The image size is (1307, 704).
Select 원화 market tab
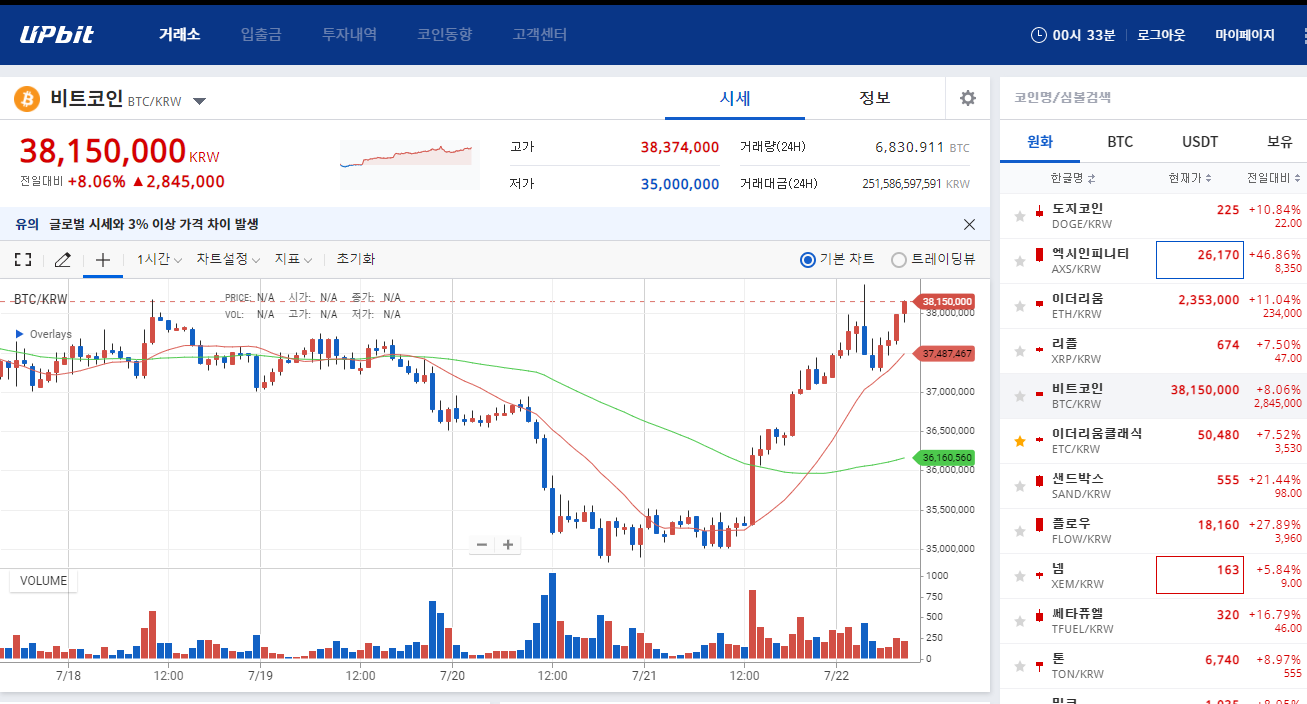point(1040,141)
